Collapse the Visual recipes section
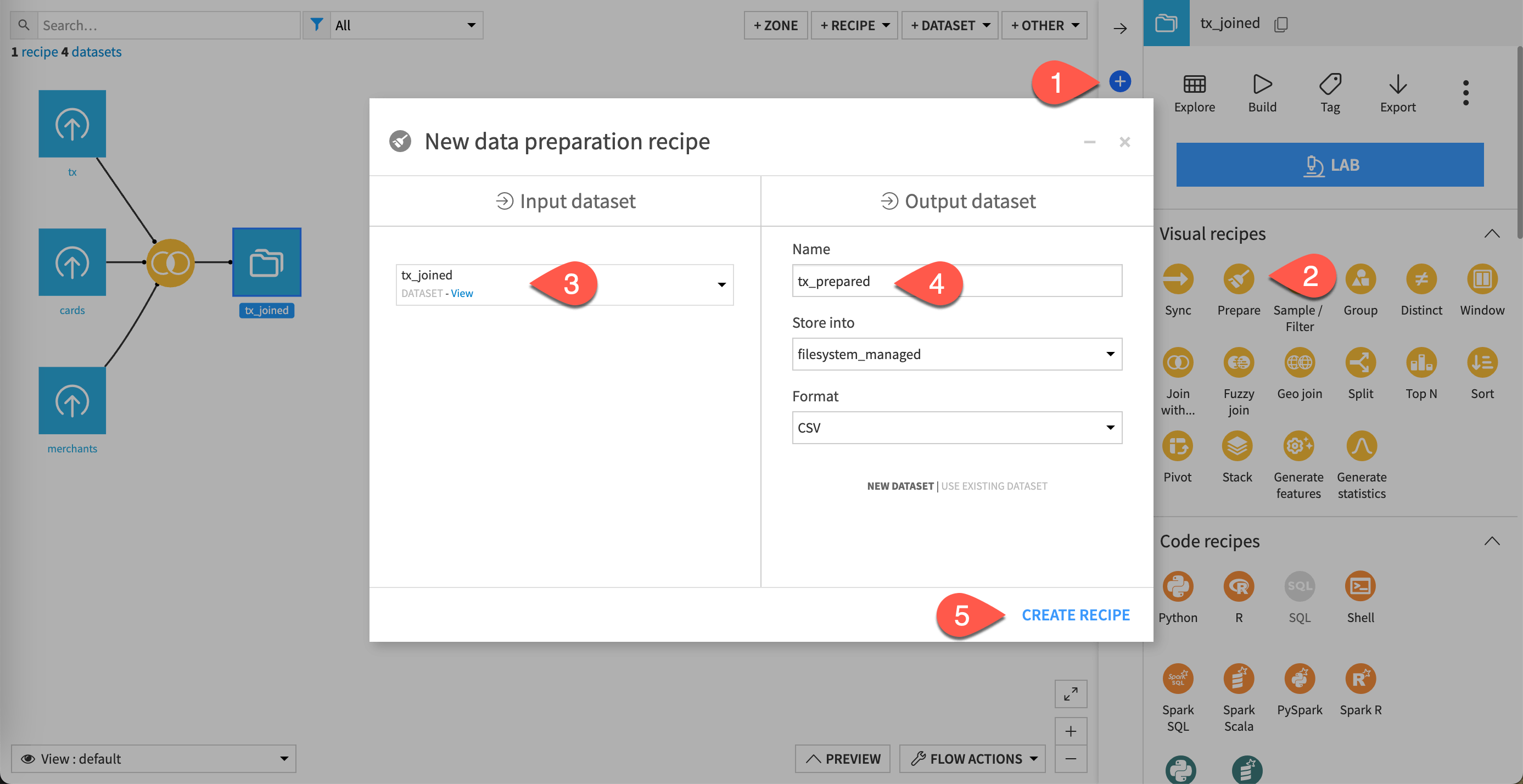 1492,233
